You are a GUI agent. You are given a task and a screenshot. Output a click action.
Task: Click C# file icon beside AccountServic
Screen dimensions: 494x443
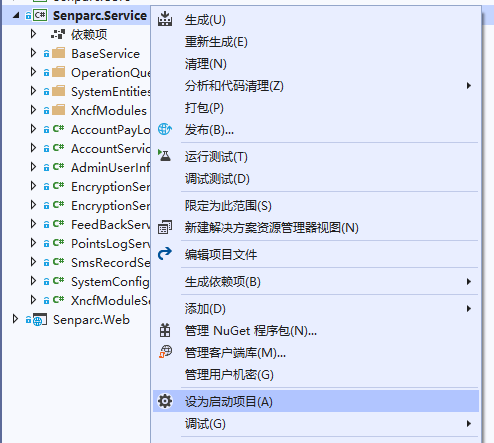[59, 148]
